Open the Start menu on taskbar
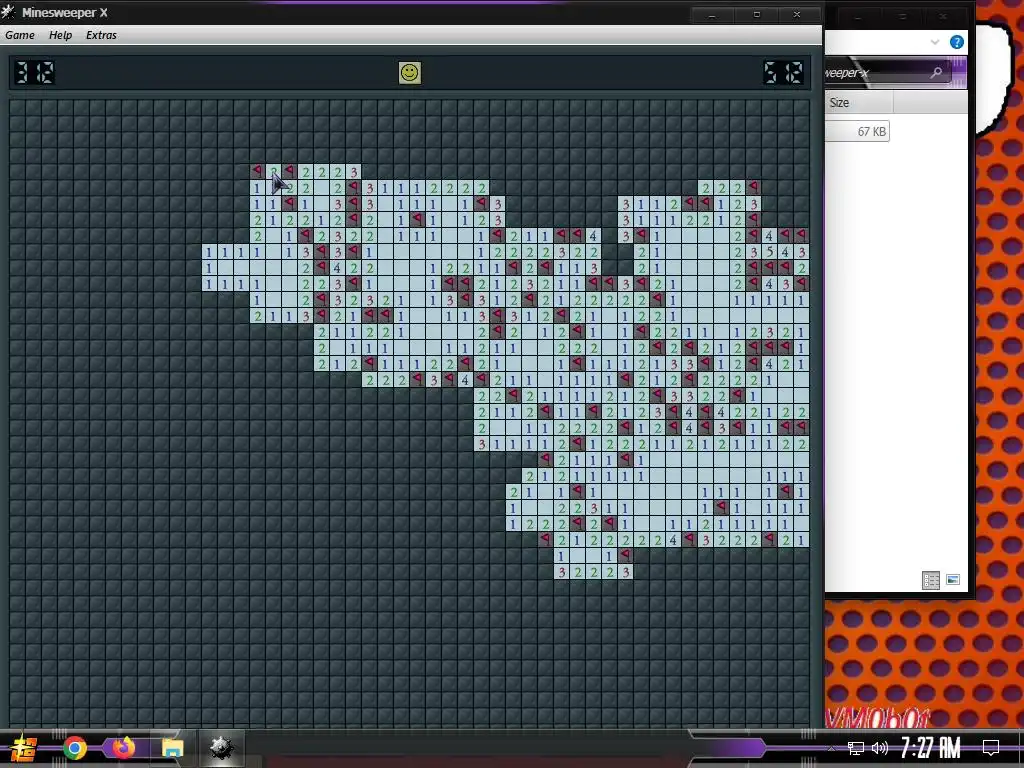The image size is (1024, 768). tap(24, 748)
